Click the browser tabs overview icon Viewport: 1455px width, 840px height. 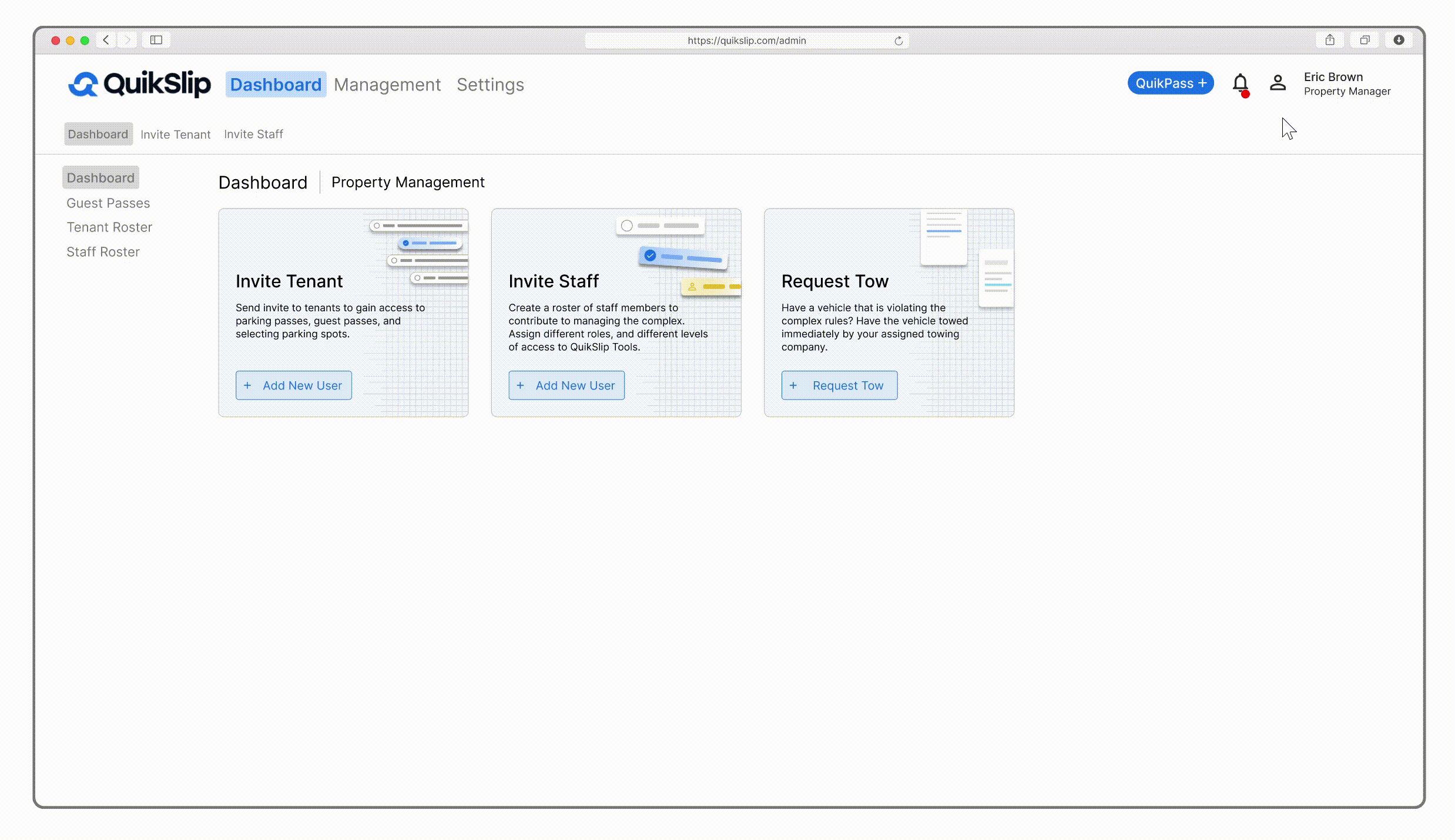click(1365, 40)
